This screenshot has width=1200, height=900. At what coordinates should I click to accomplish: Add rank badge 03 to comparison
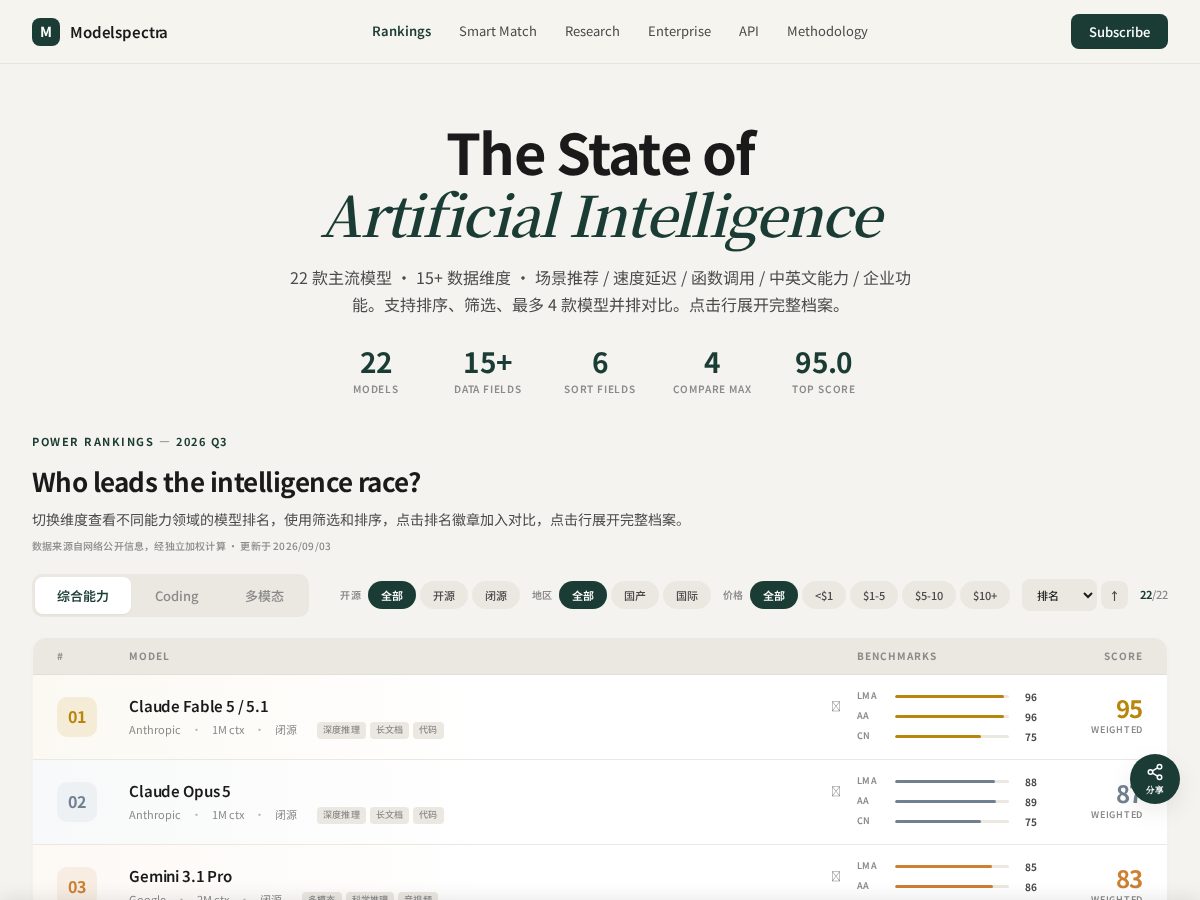point(77,886)
